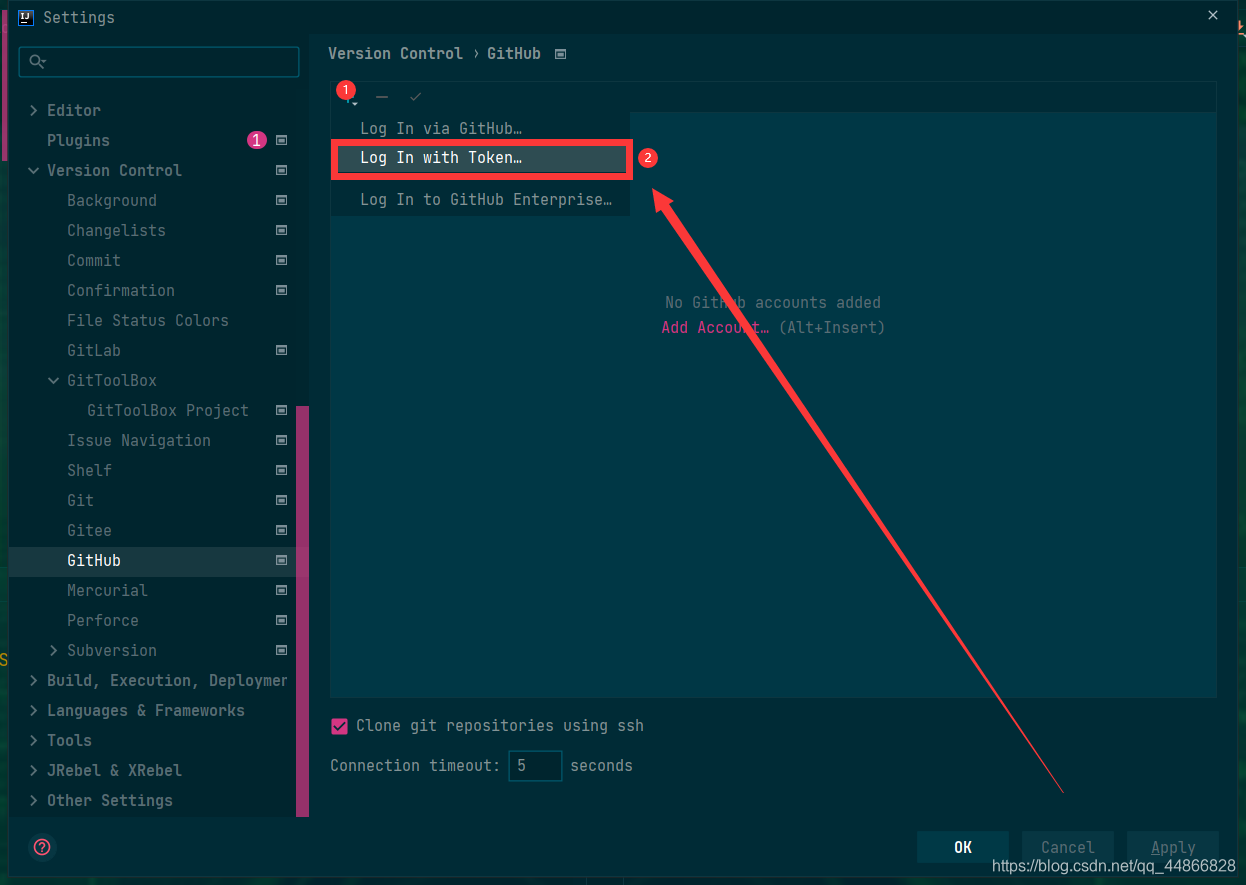Open Issue Navigation settings
The height and width of the screenshot is (885, 1246).
tap(139, 440)
